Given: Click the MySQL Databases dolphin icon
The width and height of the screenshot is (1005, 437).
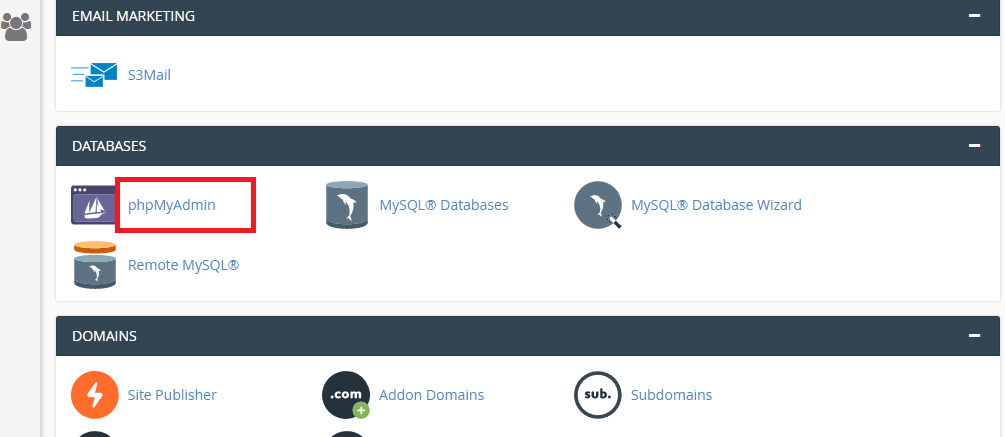Looking at the screenshot, I should [346, 205].
